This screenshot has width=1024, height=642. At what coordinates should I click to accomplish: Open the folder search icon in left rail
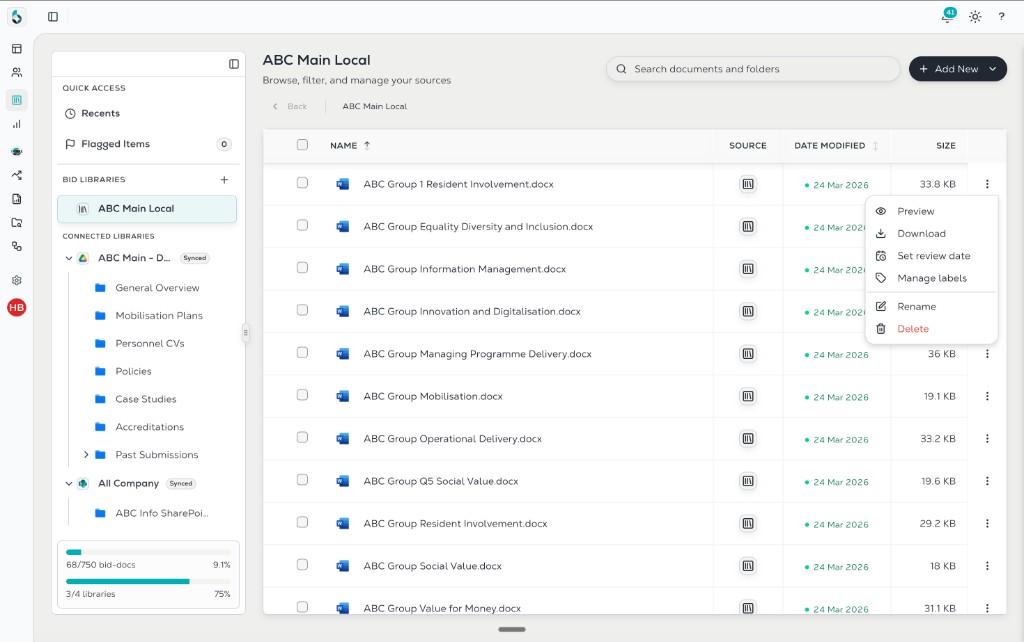pos(17,223)
